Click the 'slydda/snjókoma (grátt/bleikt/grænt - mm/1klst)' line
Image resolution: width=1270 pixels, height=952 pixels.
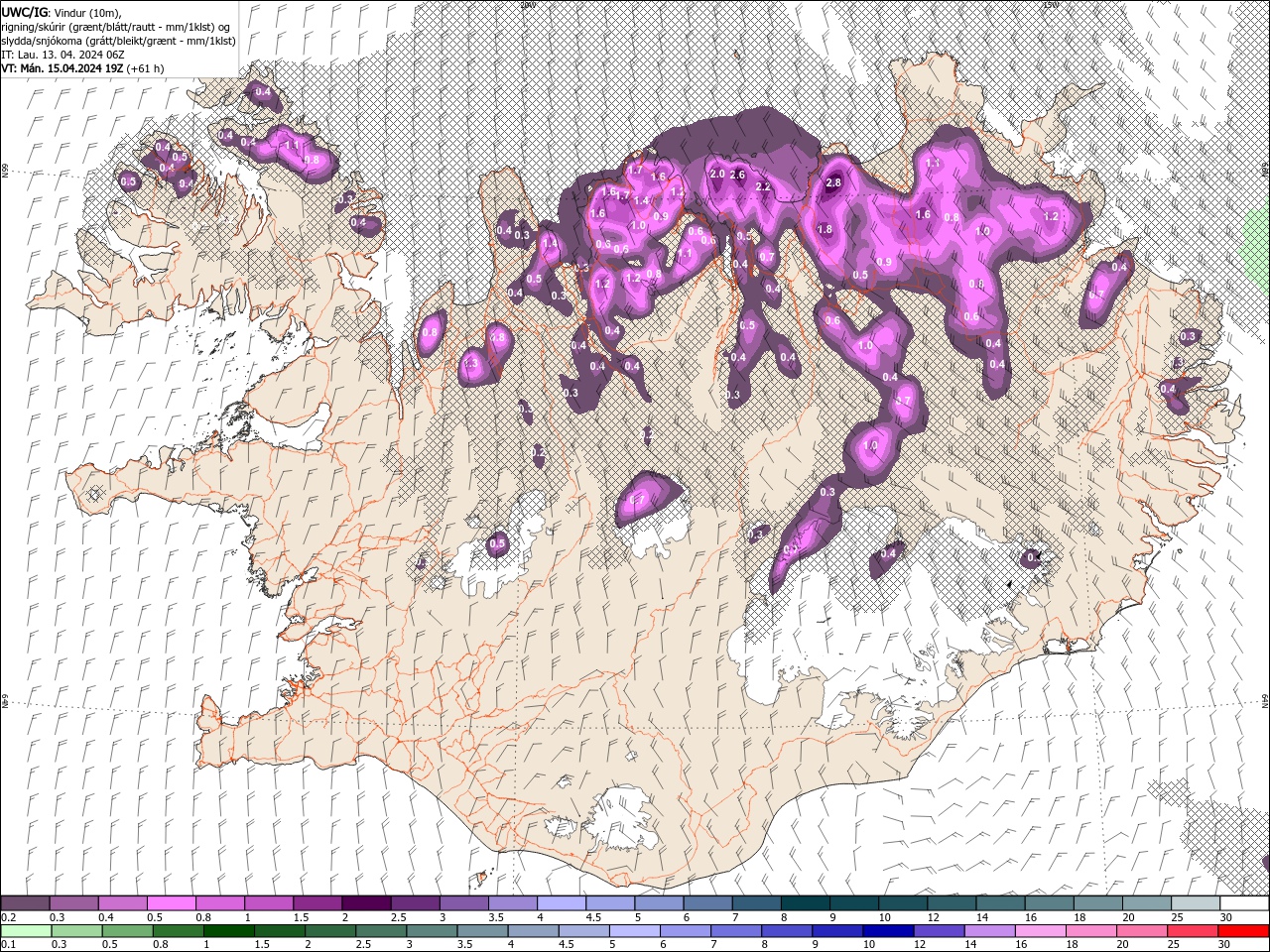click(x=118, y=41)
